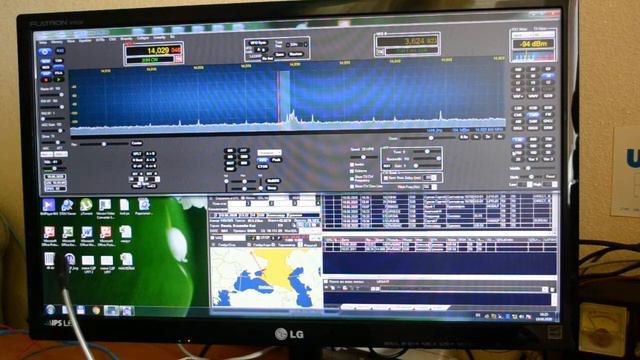Set zoom with the 4x button
This screenshot has width=640, height=360.
pyautogui.click(x=499, y=137)
